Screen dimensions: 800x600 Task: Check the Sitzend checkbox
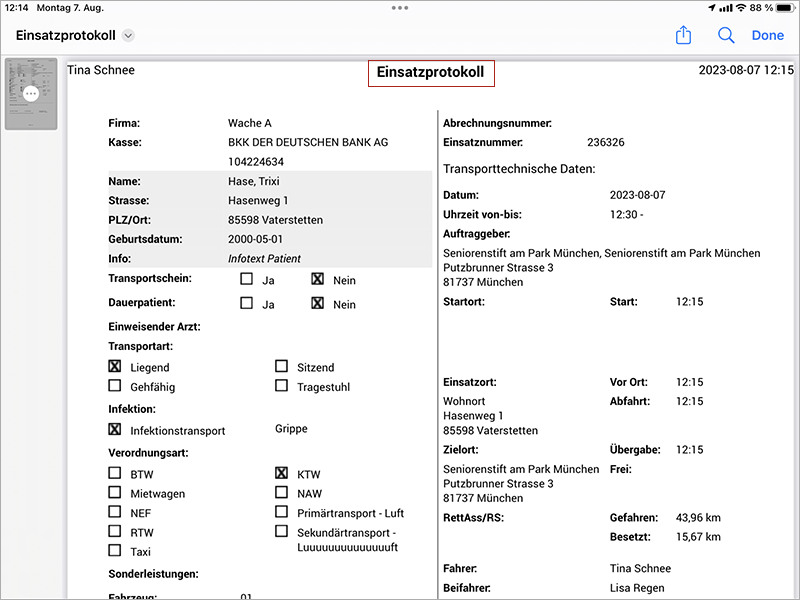(282, 367)
